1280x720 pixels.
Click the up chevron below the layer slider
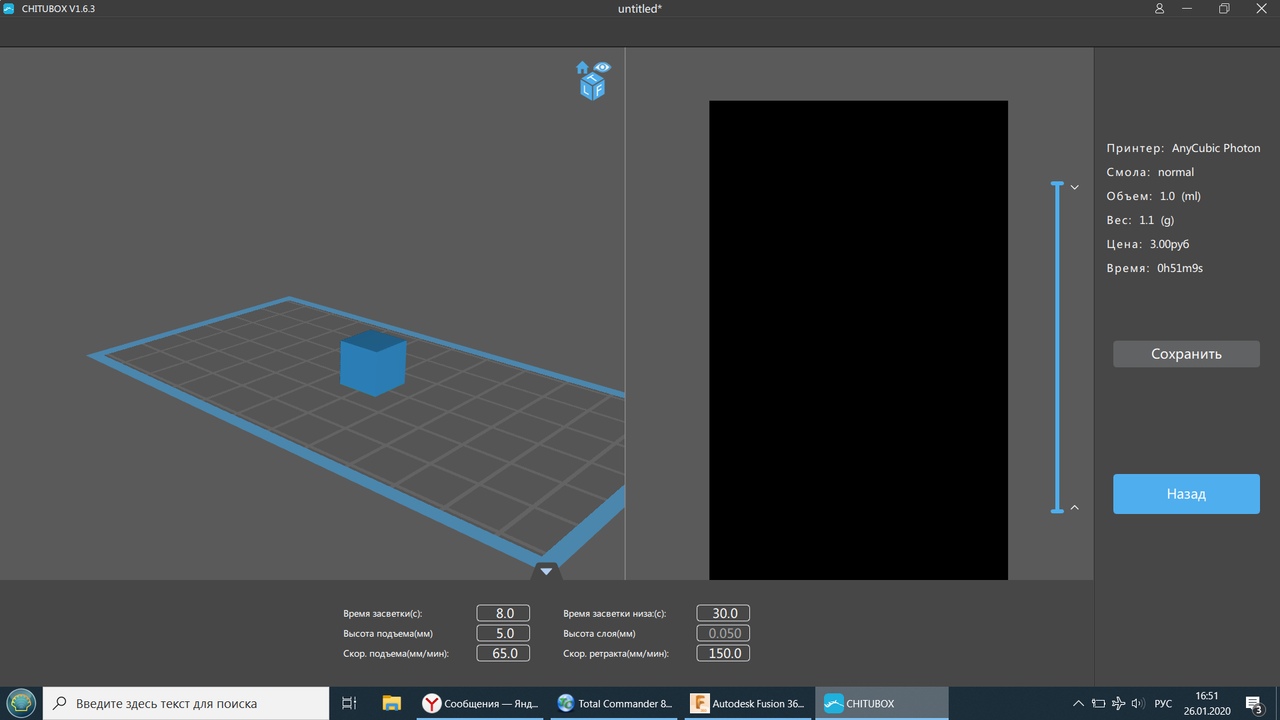1075,508
